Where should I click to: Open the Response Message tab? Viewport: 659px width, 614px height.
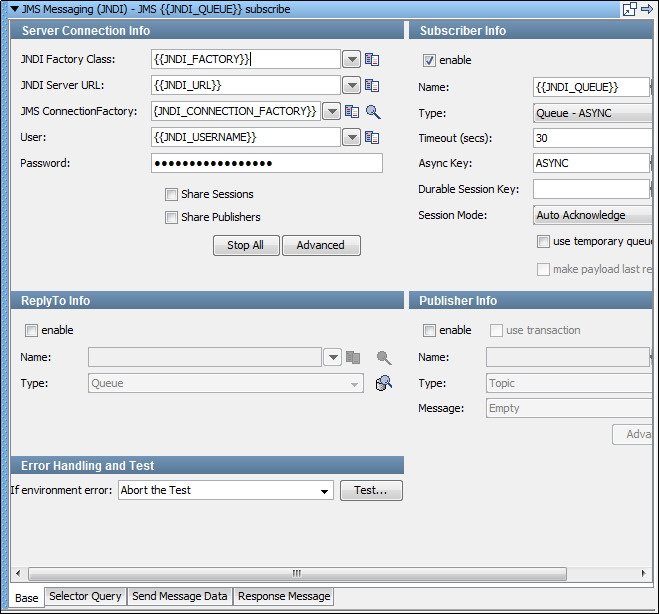(284, 597)
